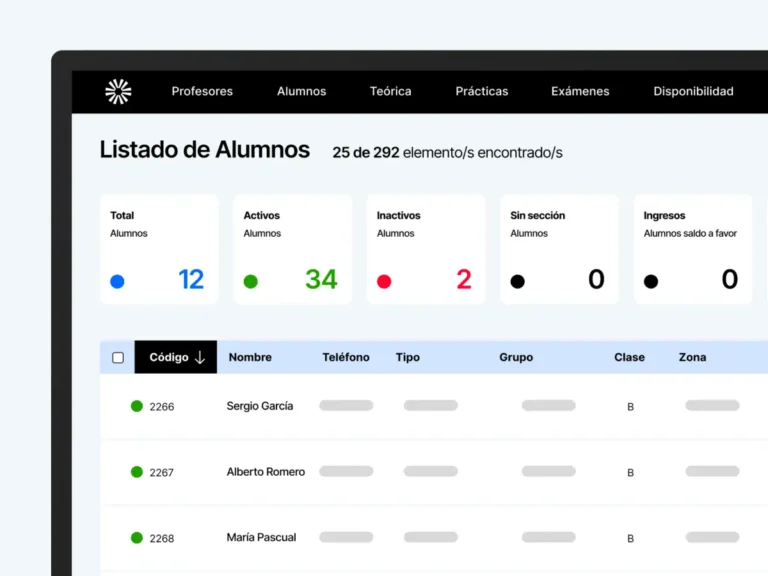The width and height of the screenshot is (768, 576).
Task: Select Disponibilidad in the top navigation
Action: click(693, 91)
